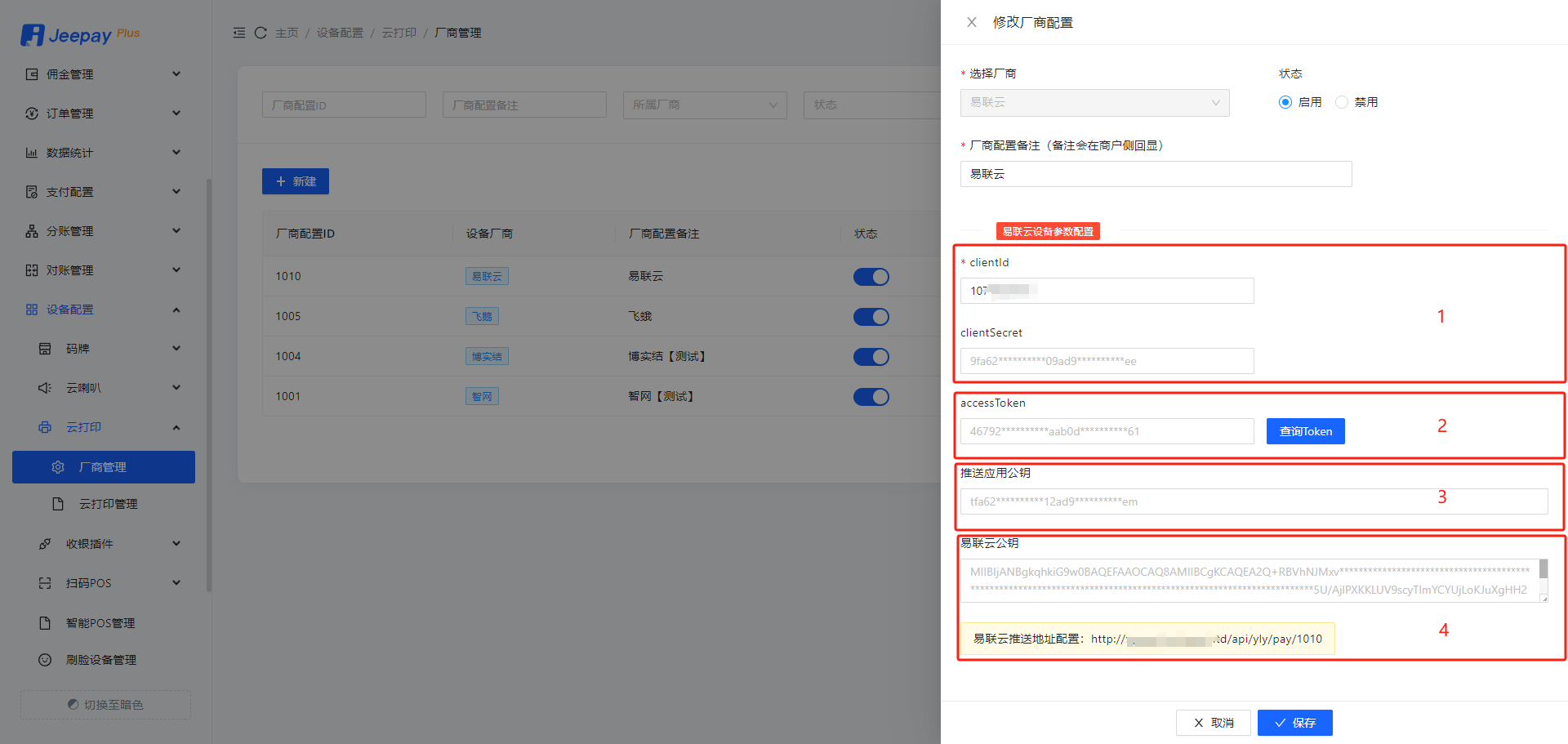Viewport: 1568px width, 744px height.
Task: Select the 禁用 radio button
Action: tap(1342, 102)
